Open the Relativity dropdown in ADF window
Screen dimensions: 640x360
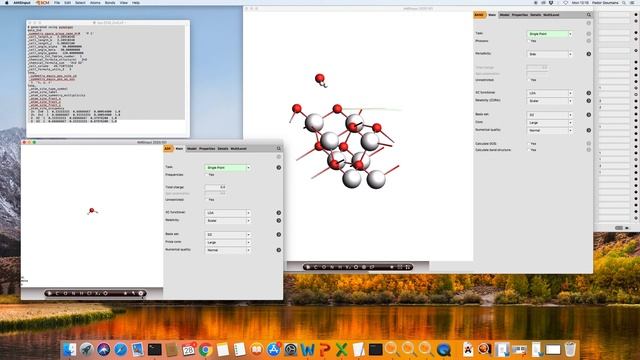[227, 220]
